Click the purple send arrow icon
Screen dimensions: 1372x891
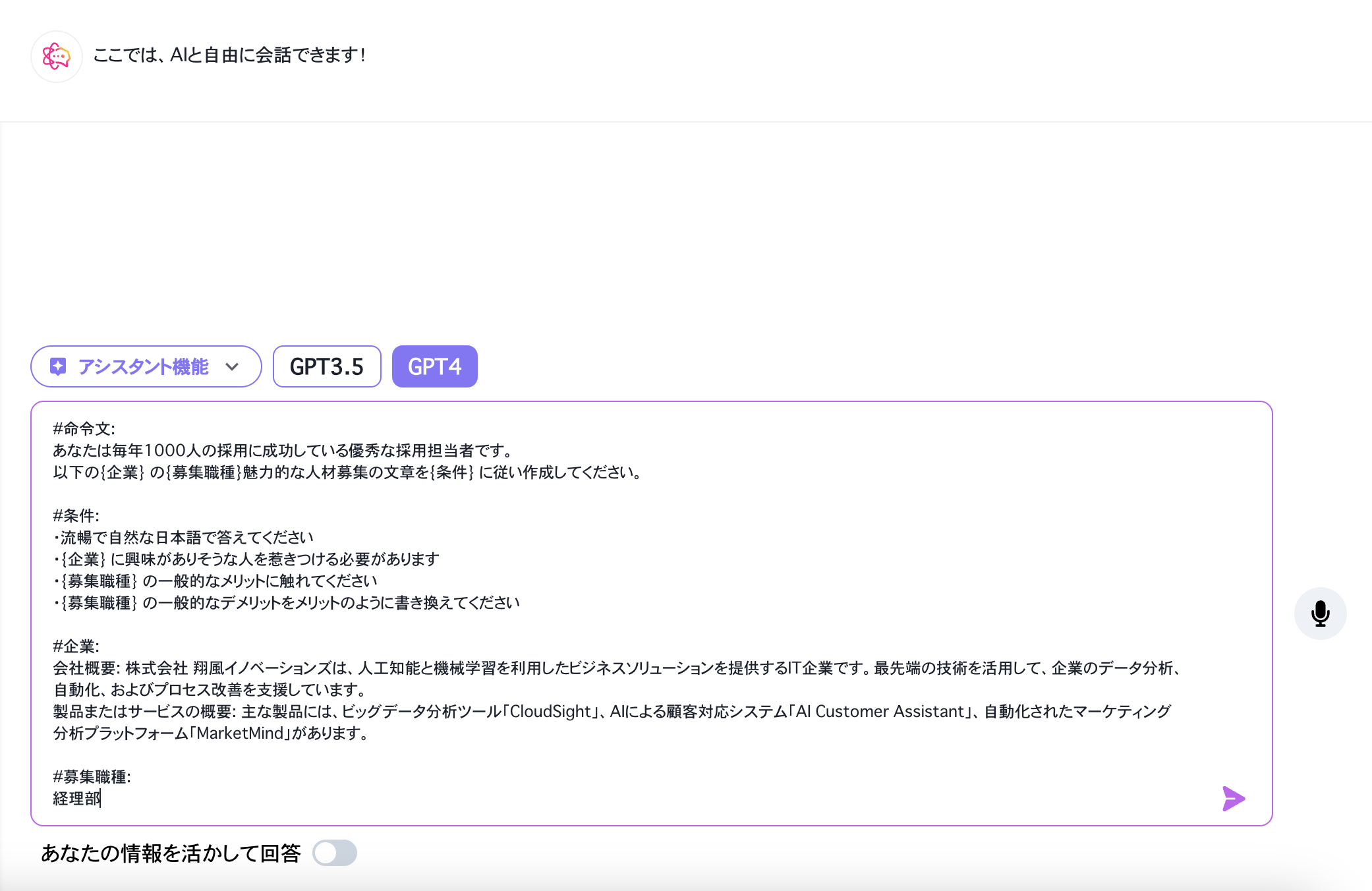[x=1233, y=799]
